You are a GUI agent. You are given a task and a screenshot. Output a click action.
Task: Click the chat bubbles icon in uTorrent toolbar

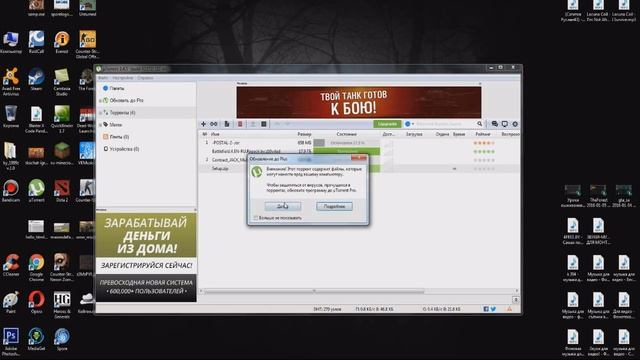(x=495, y=124)
